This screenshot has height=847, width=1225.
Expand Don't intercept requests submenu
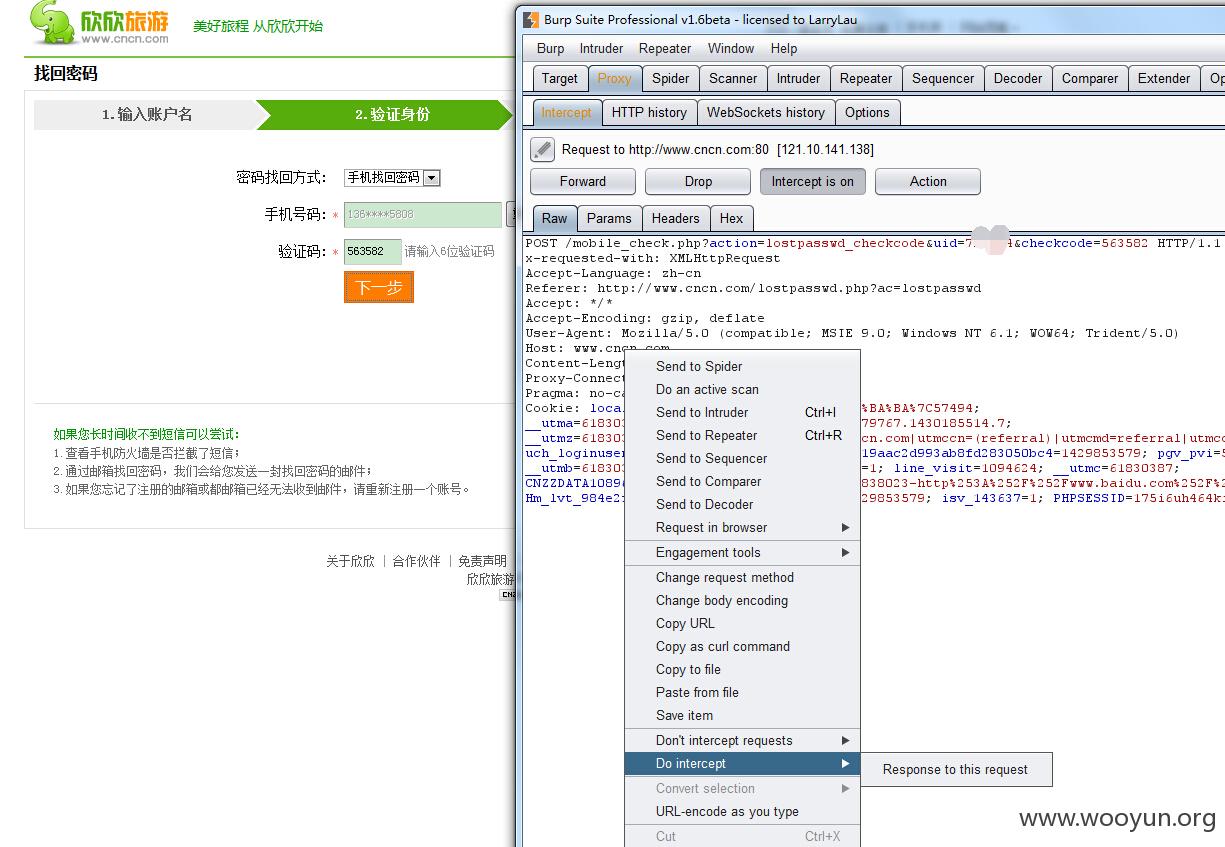point(742,740)
